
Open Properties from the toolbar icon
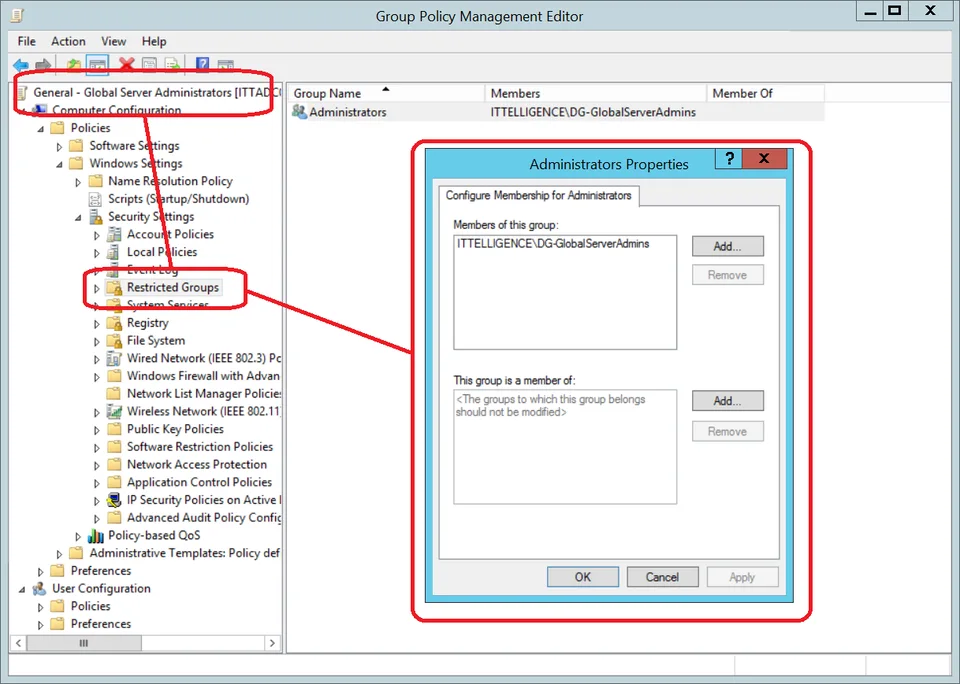(x=149, y=64)
